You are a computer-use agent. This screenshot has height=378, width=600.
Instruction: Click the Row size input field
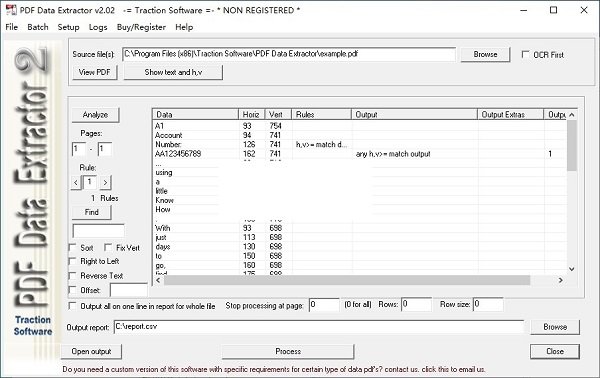point(488,305)
